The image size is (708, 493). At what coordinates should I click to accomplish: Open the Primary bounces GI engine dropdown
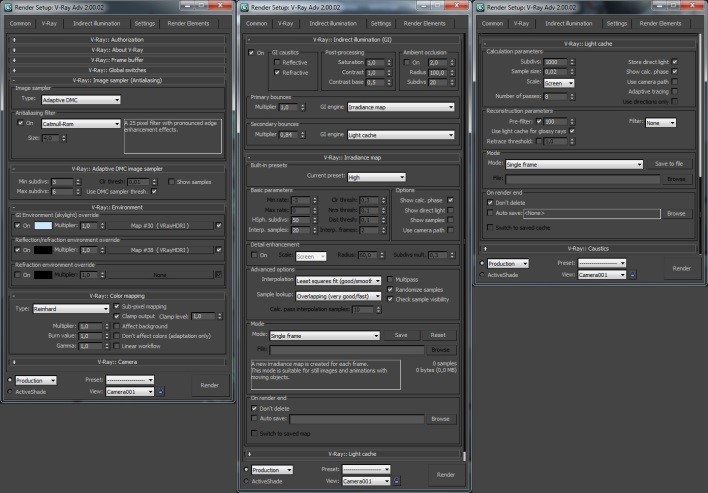[x=401, y=107]
